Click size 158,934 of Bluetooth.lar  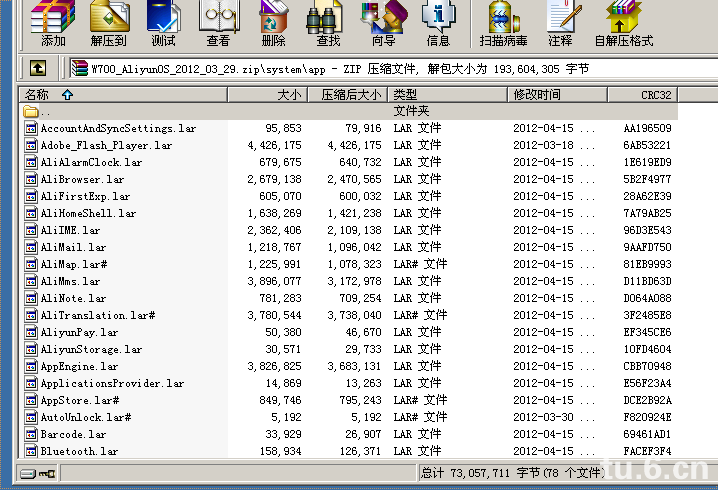click(x=281, y=451)
